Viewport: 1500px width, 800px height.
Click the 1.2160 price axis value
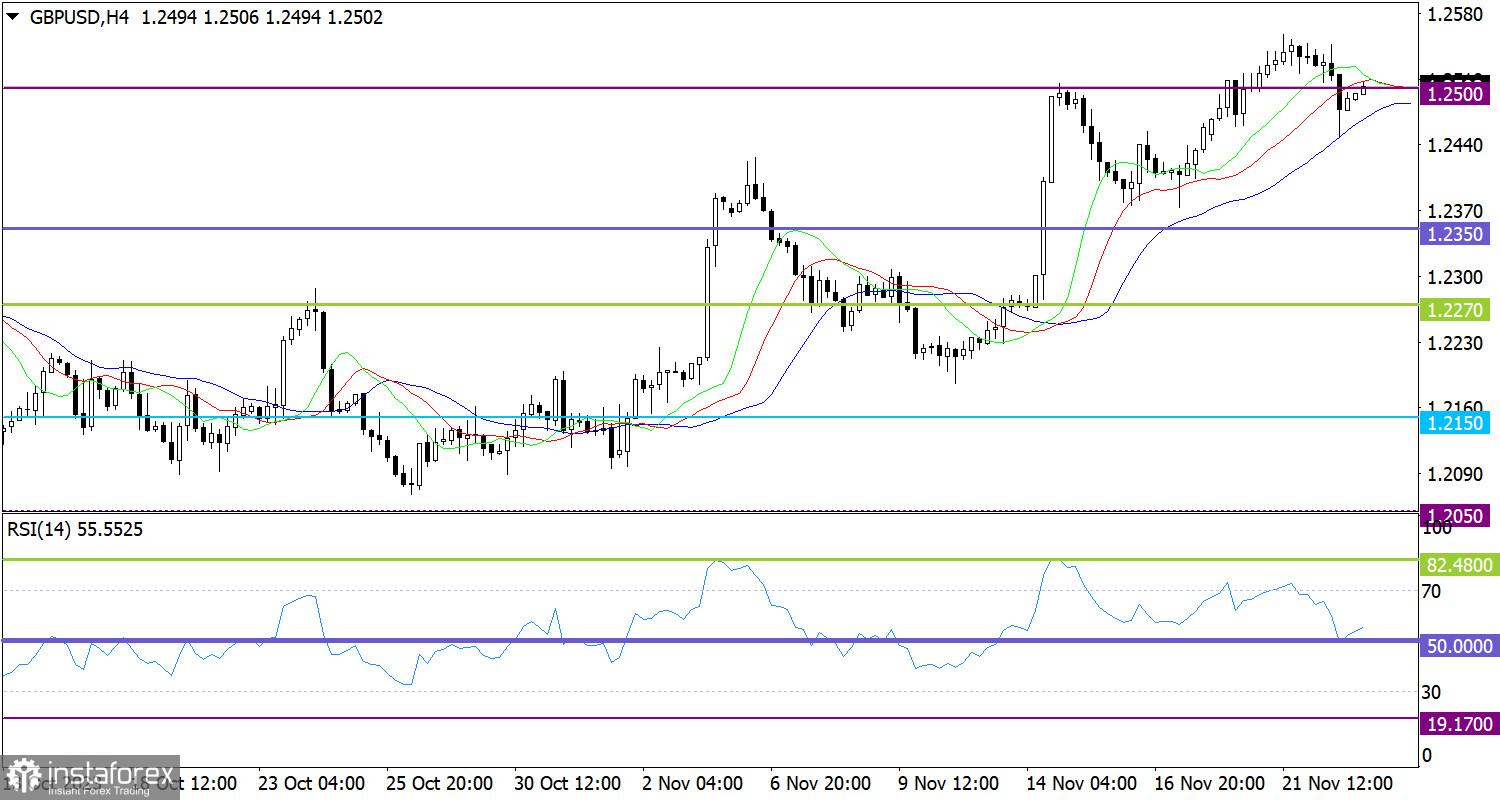(x=1454, y=407)
